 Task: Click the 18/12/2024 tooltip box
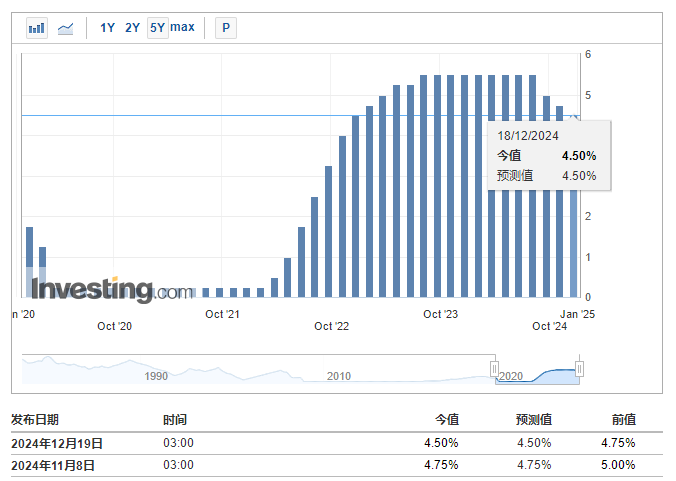pyautogui.click(x=548, y=155)
